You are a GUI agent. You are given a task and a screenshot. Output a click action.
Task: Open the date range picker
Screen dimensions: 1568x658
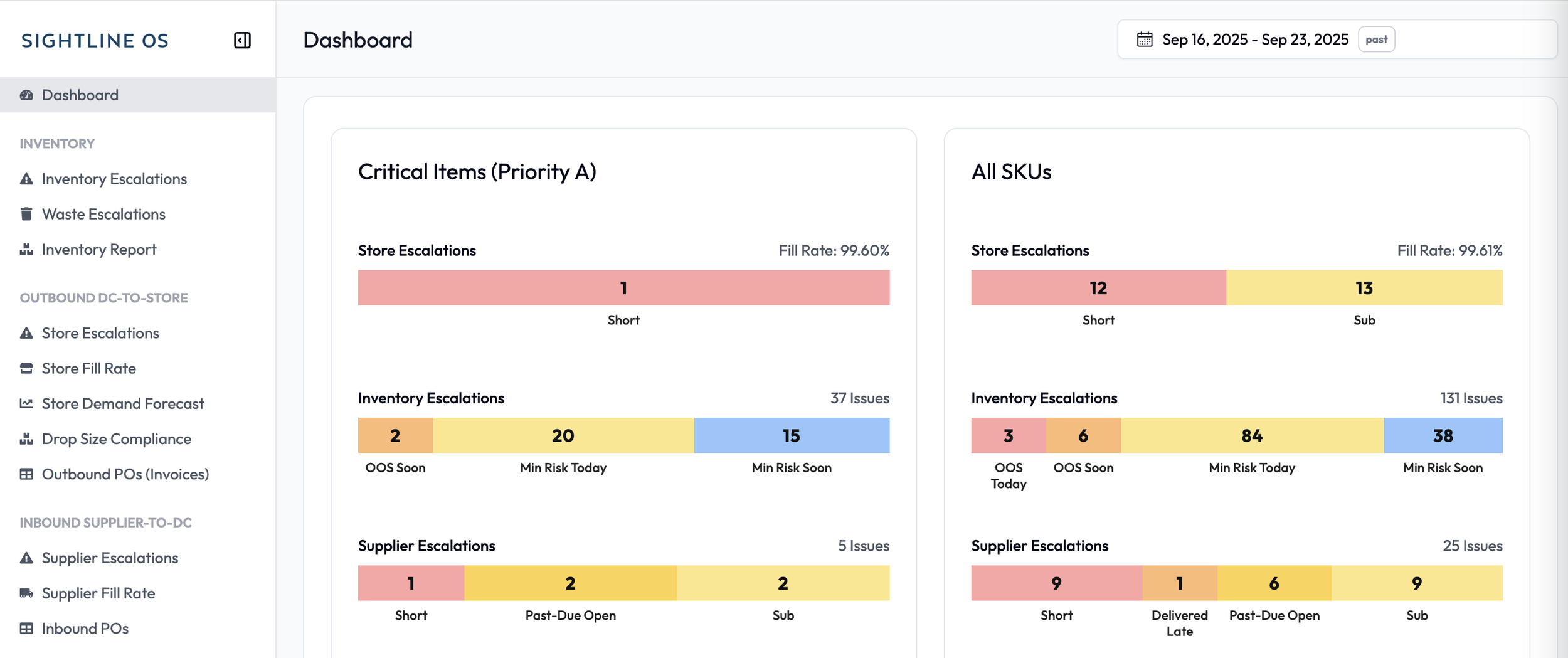pos(1254,40)
